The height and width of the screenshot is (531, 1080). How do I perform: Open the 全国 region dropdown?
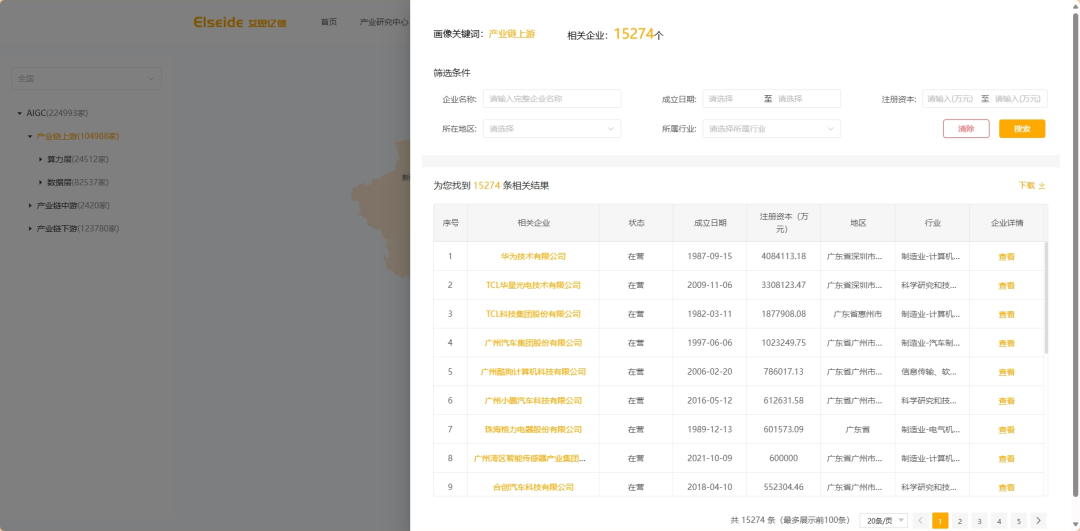[x=86, y=79]
